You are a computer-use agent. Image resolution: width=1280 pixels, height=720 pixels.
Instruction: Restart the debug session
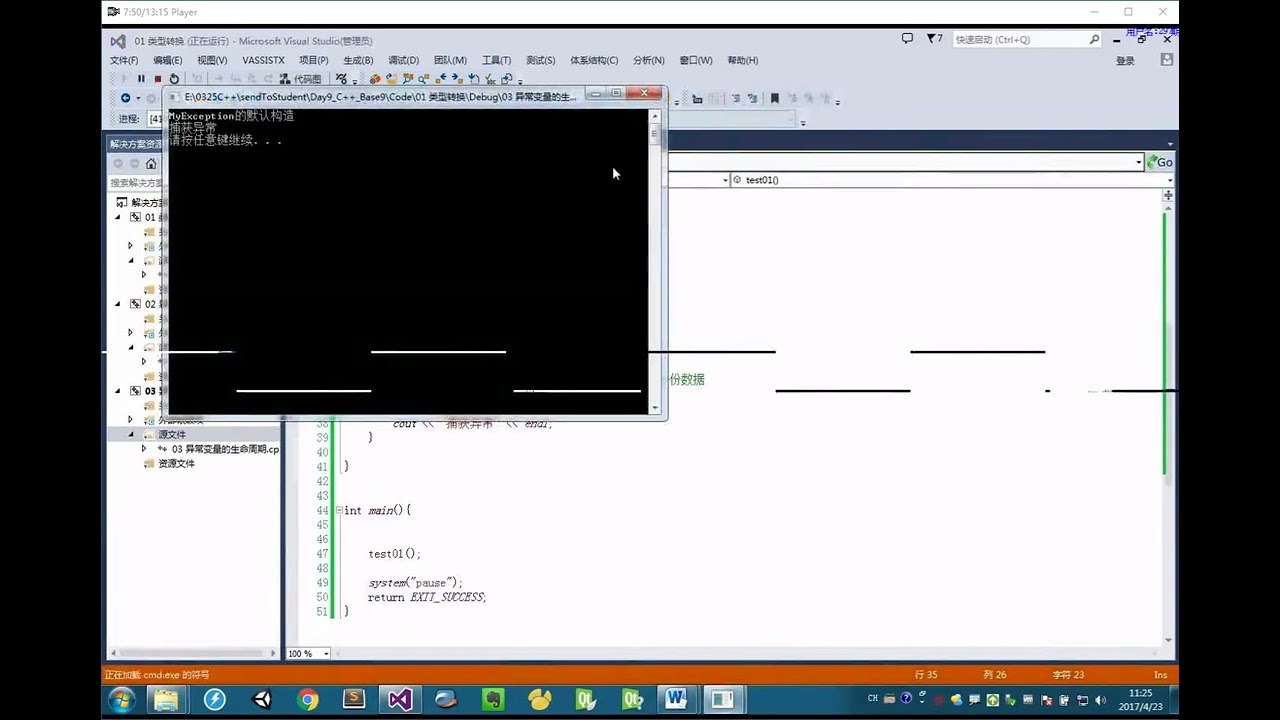click(174, 79)
